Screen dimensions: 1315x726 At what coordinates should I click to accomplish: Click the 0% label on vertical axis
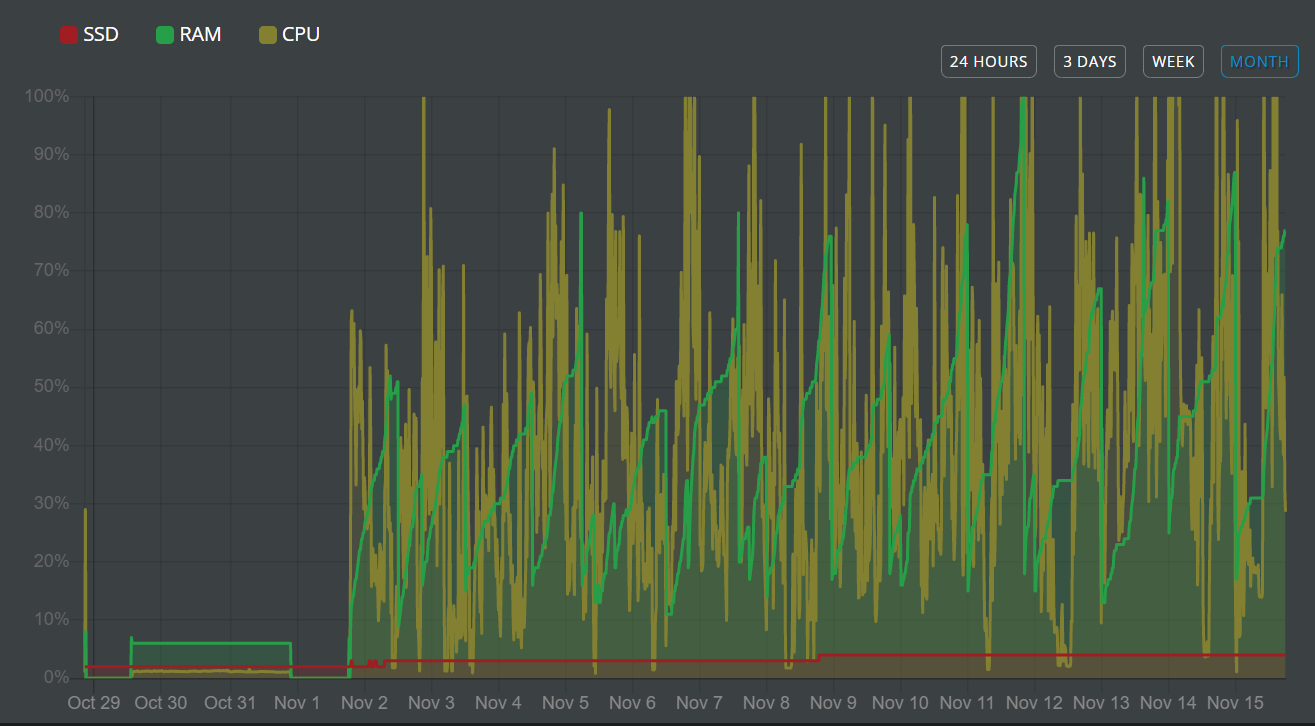(x=55, y=678)
